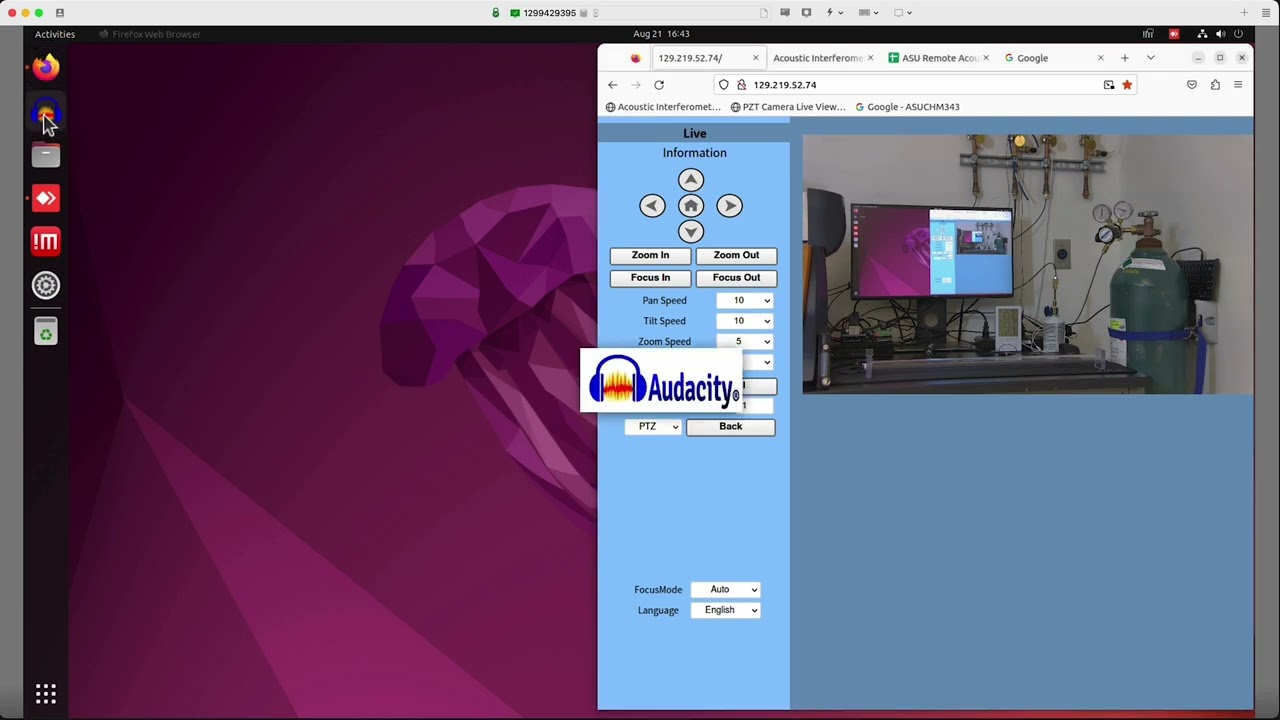
Task: Bookmark star icon in address bar
Action: 1127,85
